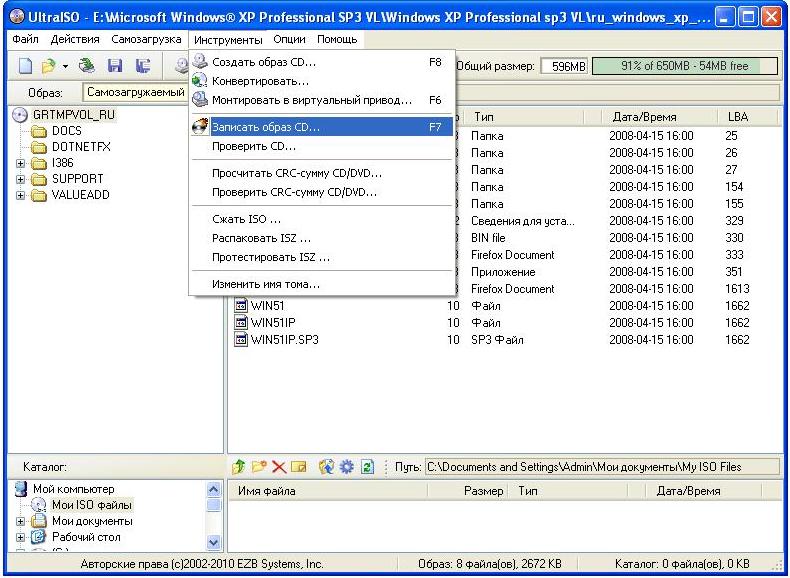The image size is (790, 578).
Task: Click the red X delete icon
Action: [279, 467]
